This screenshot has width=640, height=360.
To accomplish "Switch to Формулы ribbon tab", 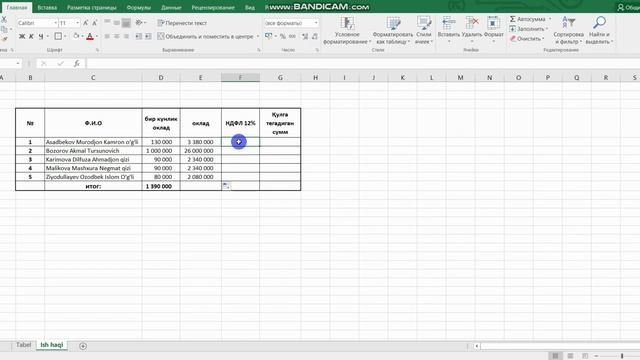I will pos(138,7).
